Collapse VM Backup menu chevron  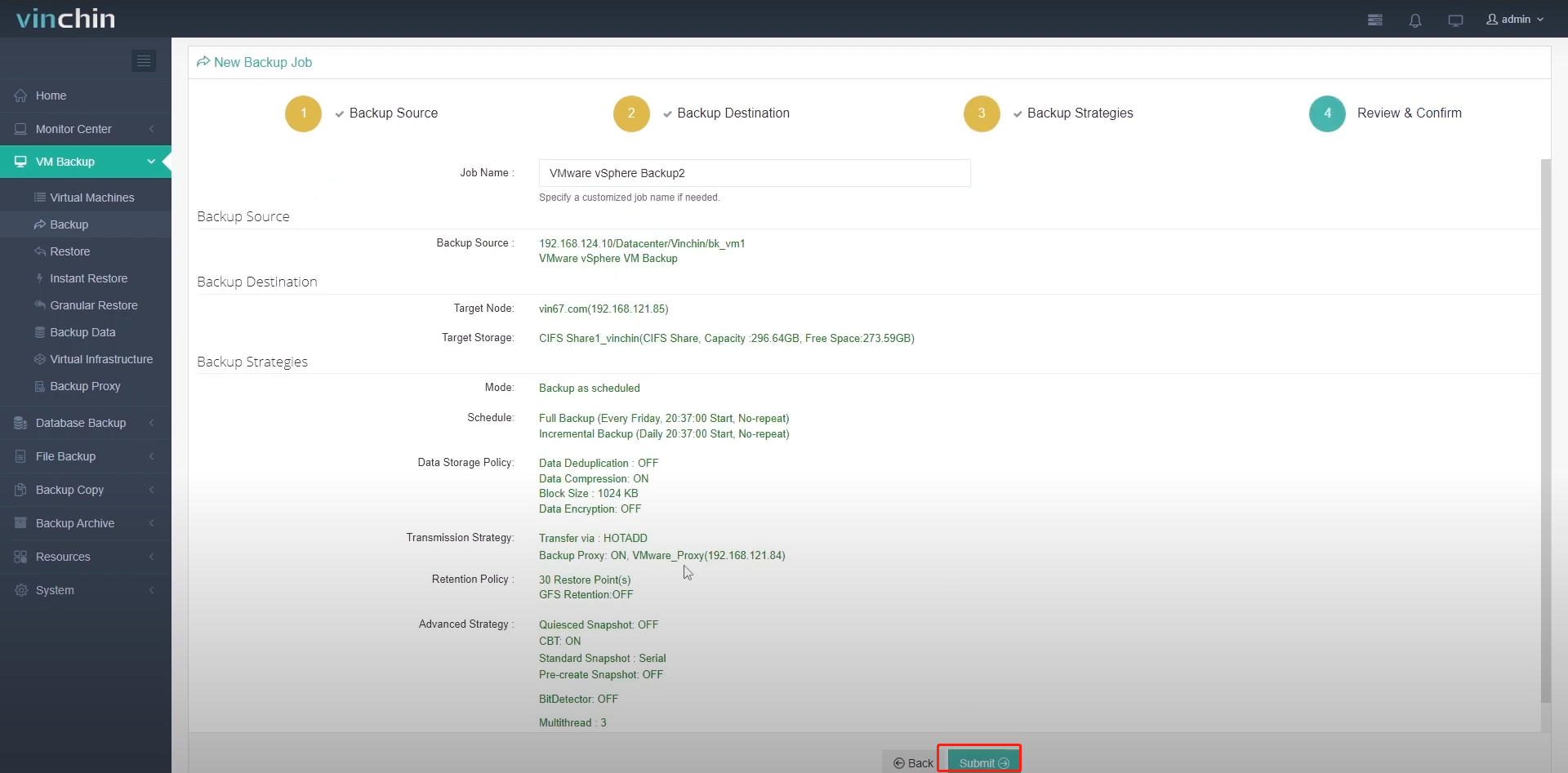(x=151, y=162)
